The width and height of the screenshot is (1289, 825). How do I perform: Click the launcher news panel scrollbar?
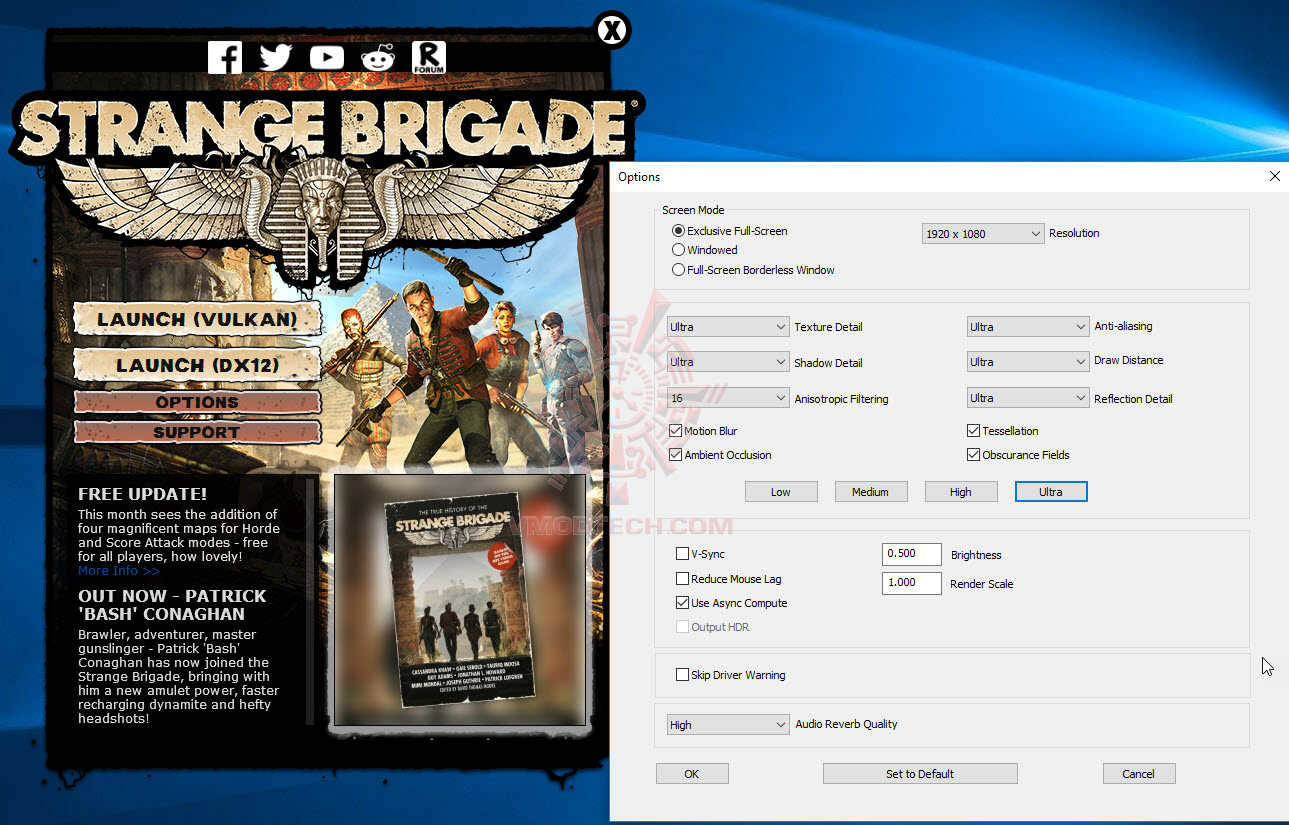[310, 600]
